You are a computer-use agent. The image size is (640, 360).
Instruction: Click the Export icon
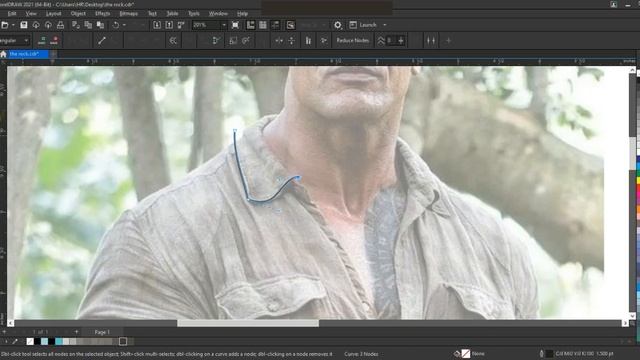click(169, 25)
